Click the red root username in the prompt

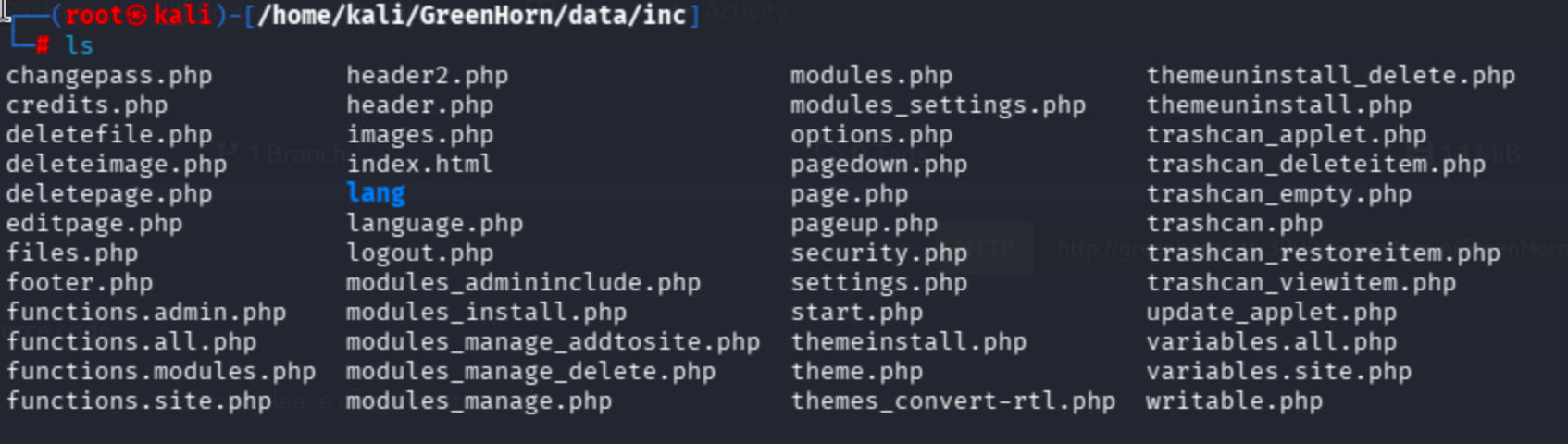pyautogui.click(x=93, y=16)
